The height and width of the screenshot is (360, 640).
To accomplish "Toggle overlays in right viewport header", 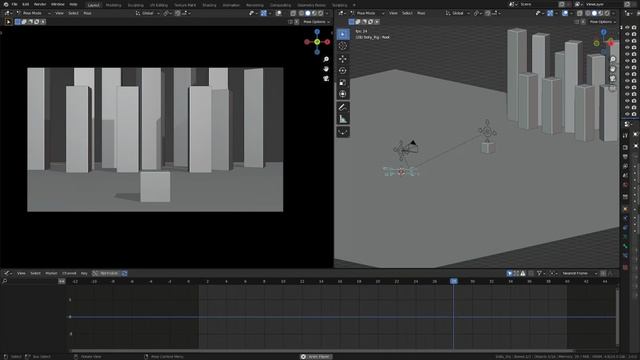I will (565, 13).
